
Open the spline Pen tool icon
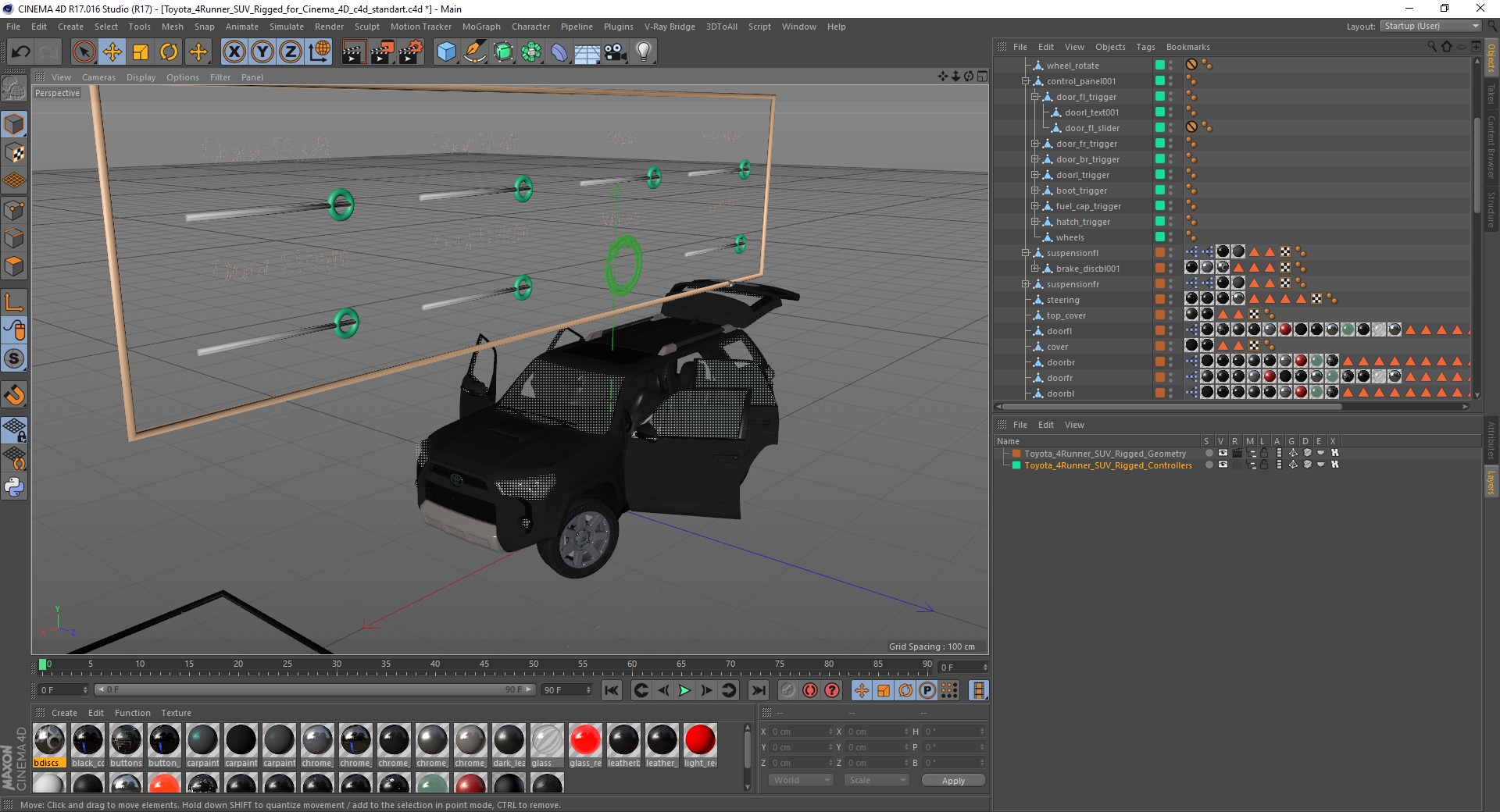[x=474, y=52]
